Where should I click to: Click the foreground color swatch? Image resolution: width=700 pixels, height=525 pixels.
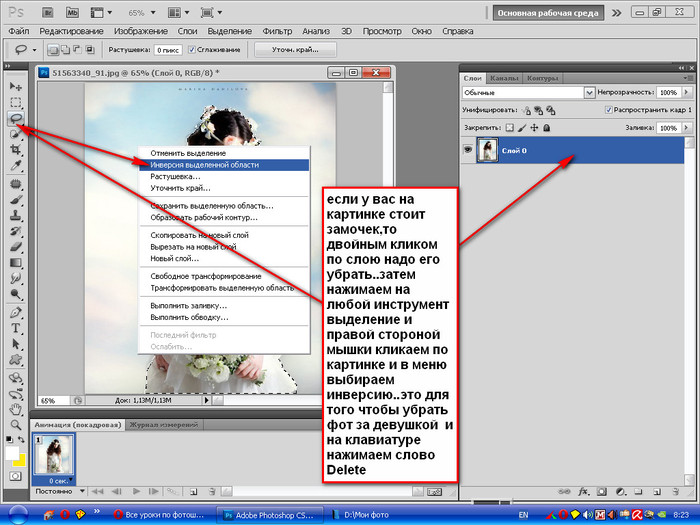click(12, 454)
